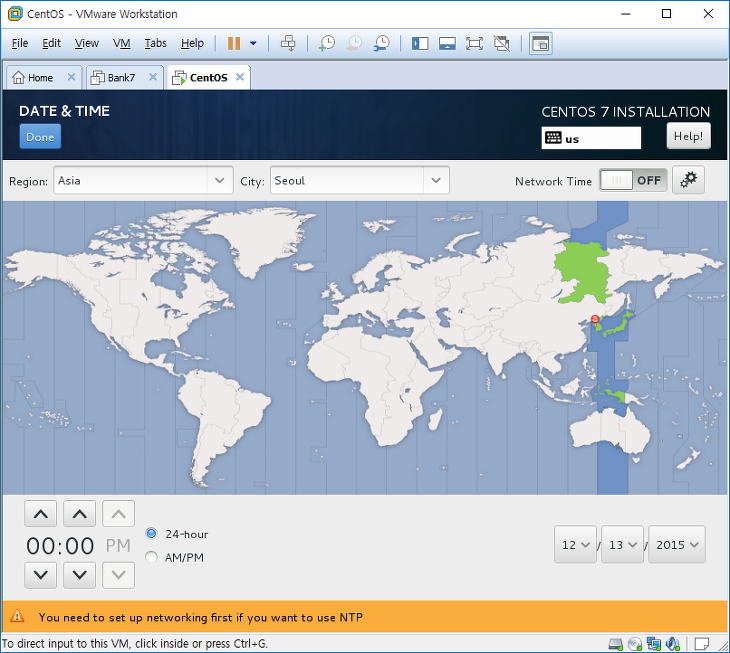Switch to Unity mode icon

point(502,44)
